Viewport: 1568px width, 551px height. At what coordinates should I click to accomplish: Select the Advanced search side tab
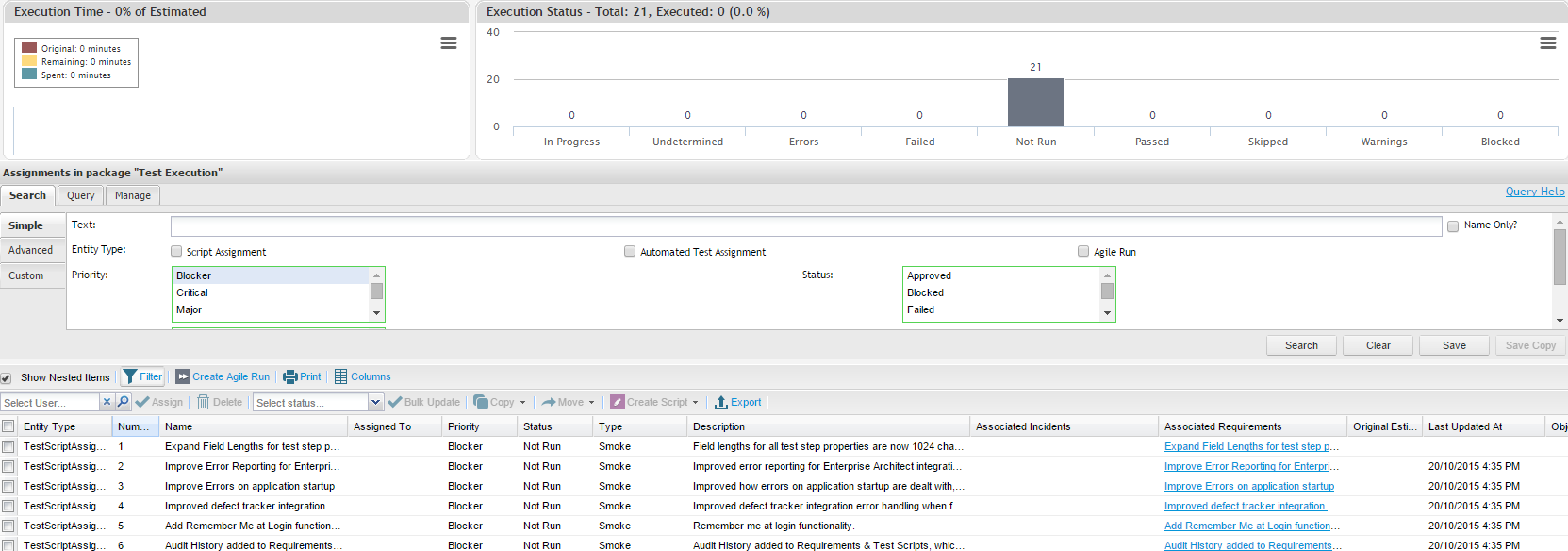(x=31, y=250)
